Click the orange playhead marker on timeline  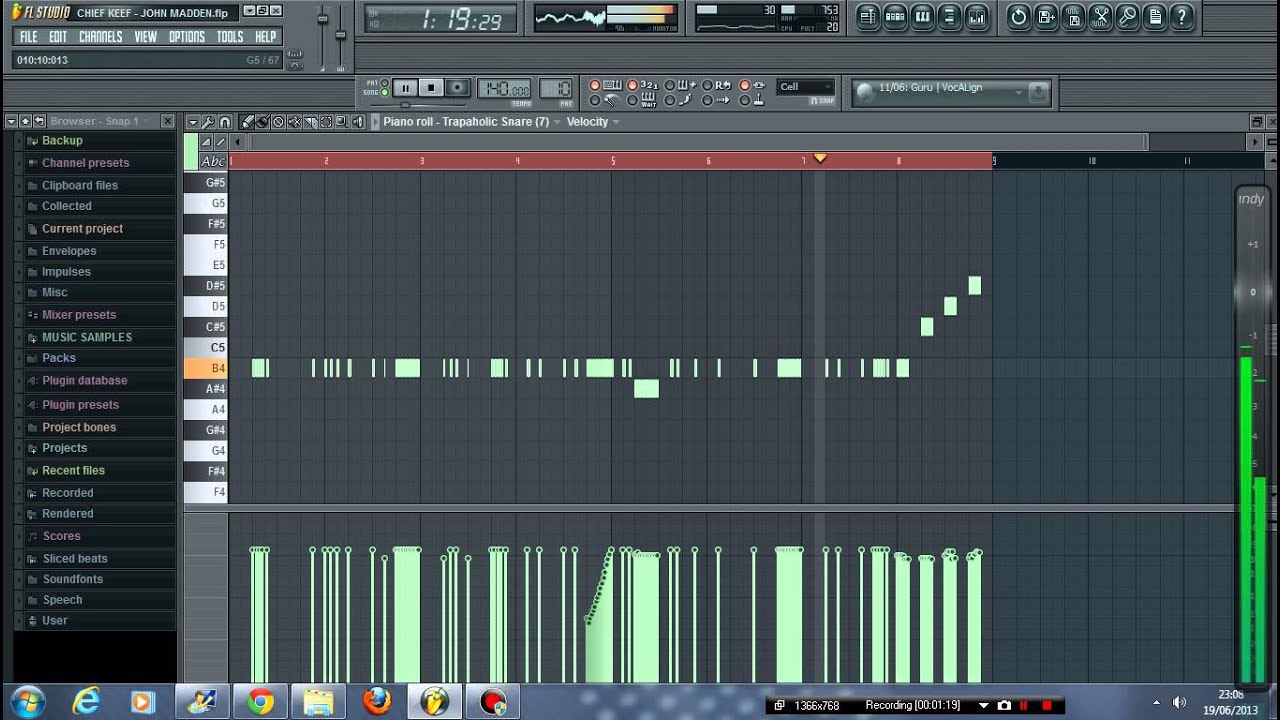coord(820,158)
